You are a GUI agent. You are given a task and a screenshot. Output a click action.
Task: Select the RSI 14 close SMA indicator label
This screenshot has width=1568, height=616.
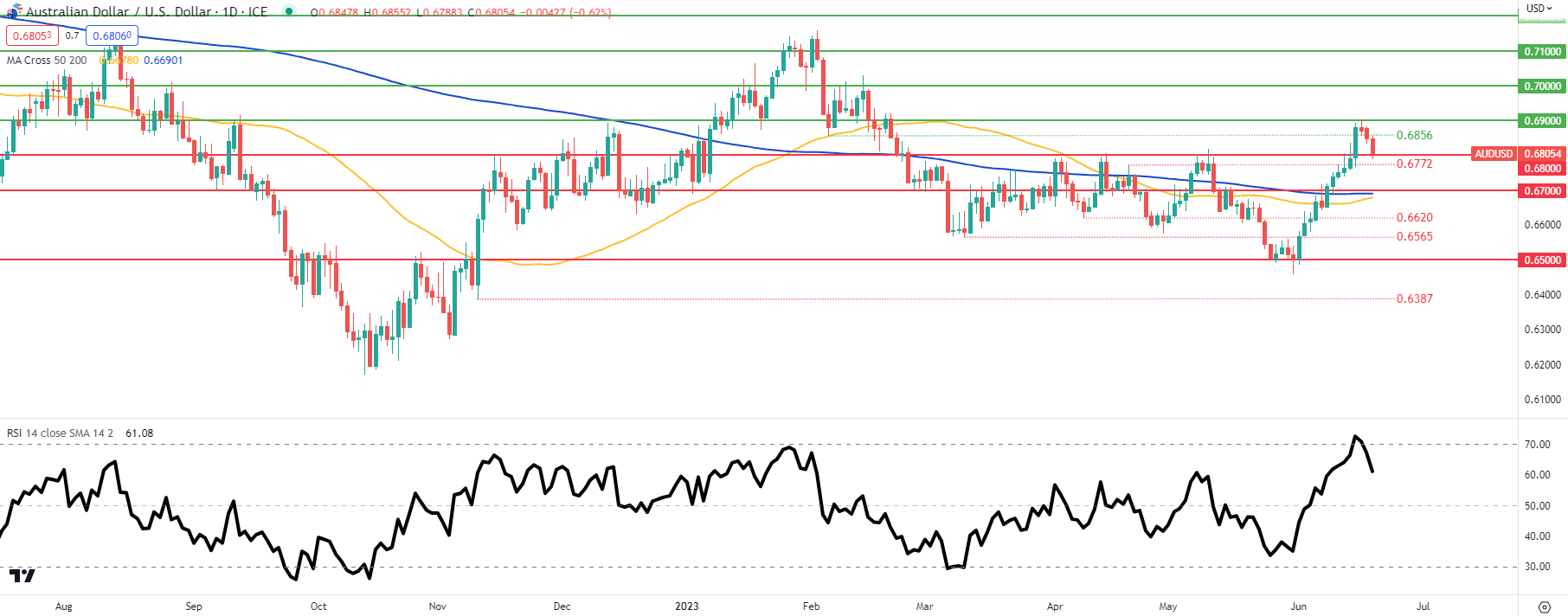tap(60, 433)
